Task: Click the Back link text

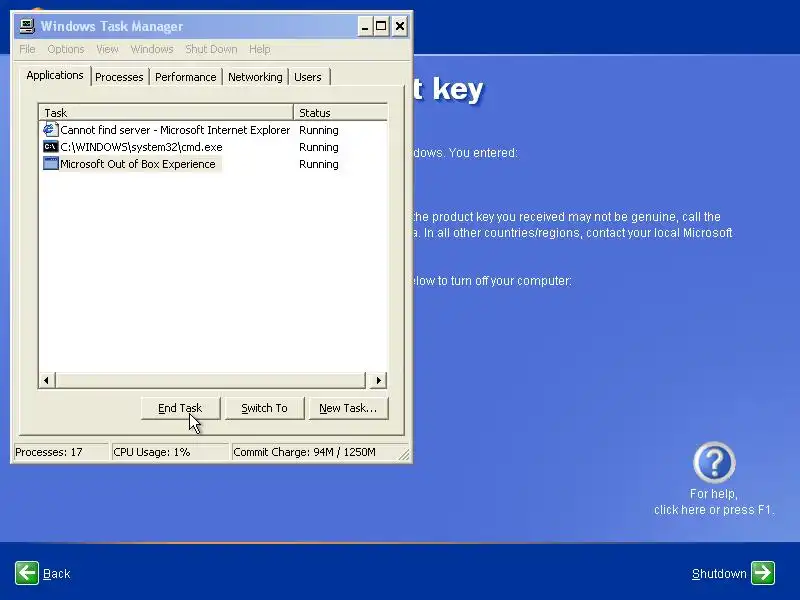Action: point(57,574)
